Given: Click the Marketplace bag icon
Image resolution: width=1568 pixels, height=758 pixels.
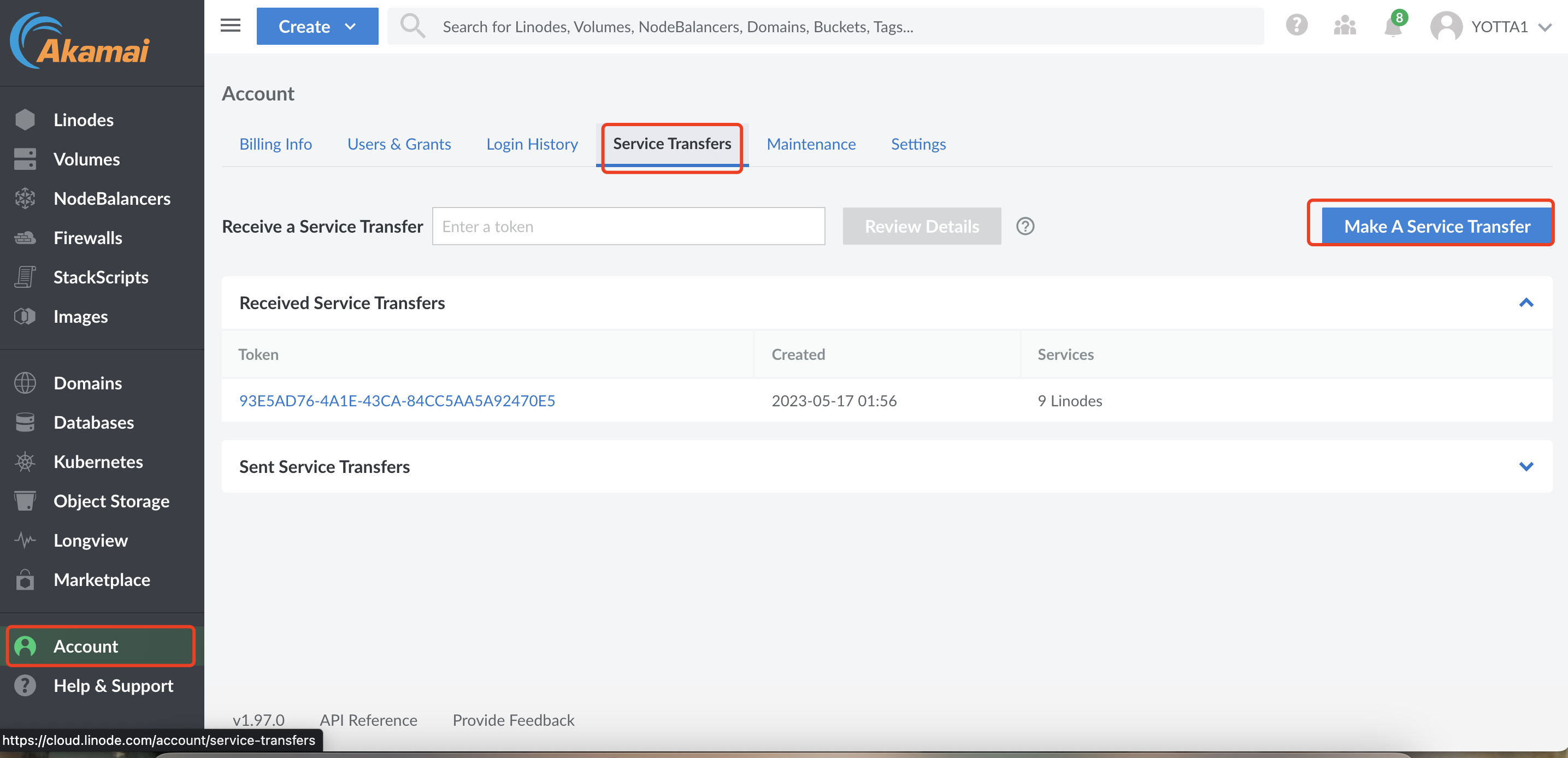Looking at the screenshot, I should tap(25, 580).
